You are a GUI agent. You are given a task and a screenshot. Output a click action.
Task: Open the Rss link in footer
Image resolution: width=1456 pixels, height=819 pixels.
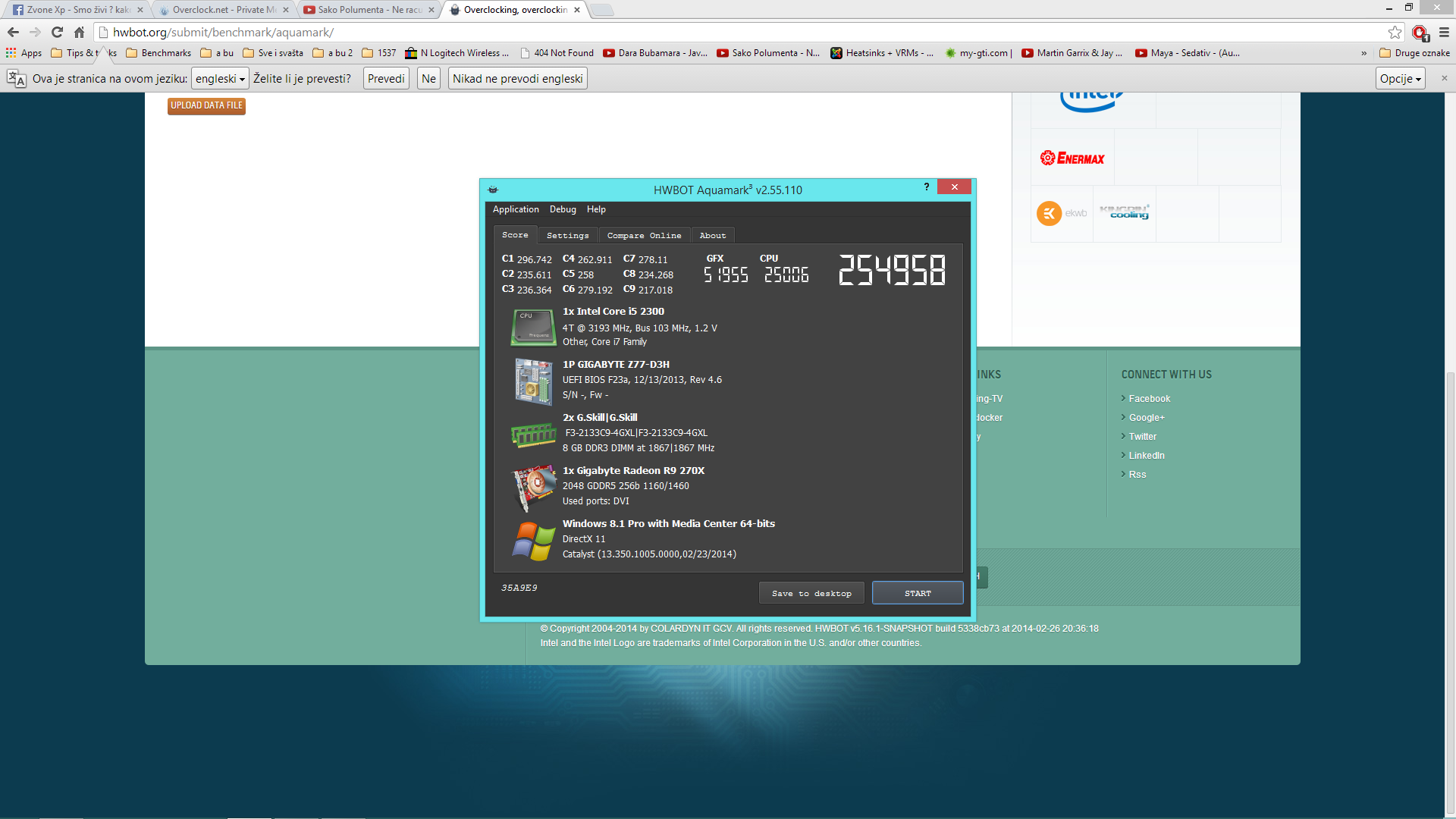pos(1137,474)
